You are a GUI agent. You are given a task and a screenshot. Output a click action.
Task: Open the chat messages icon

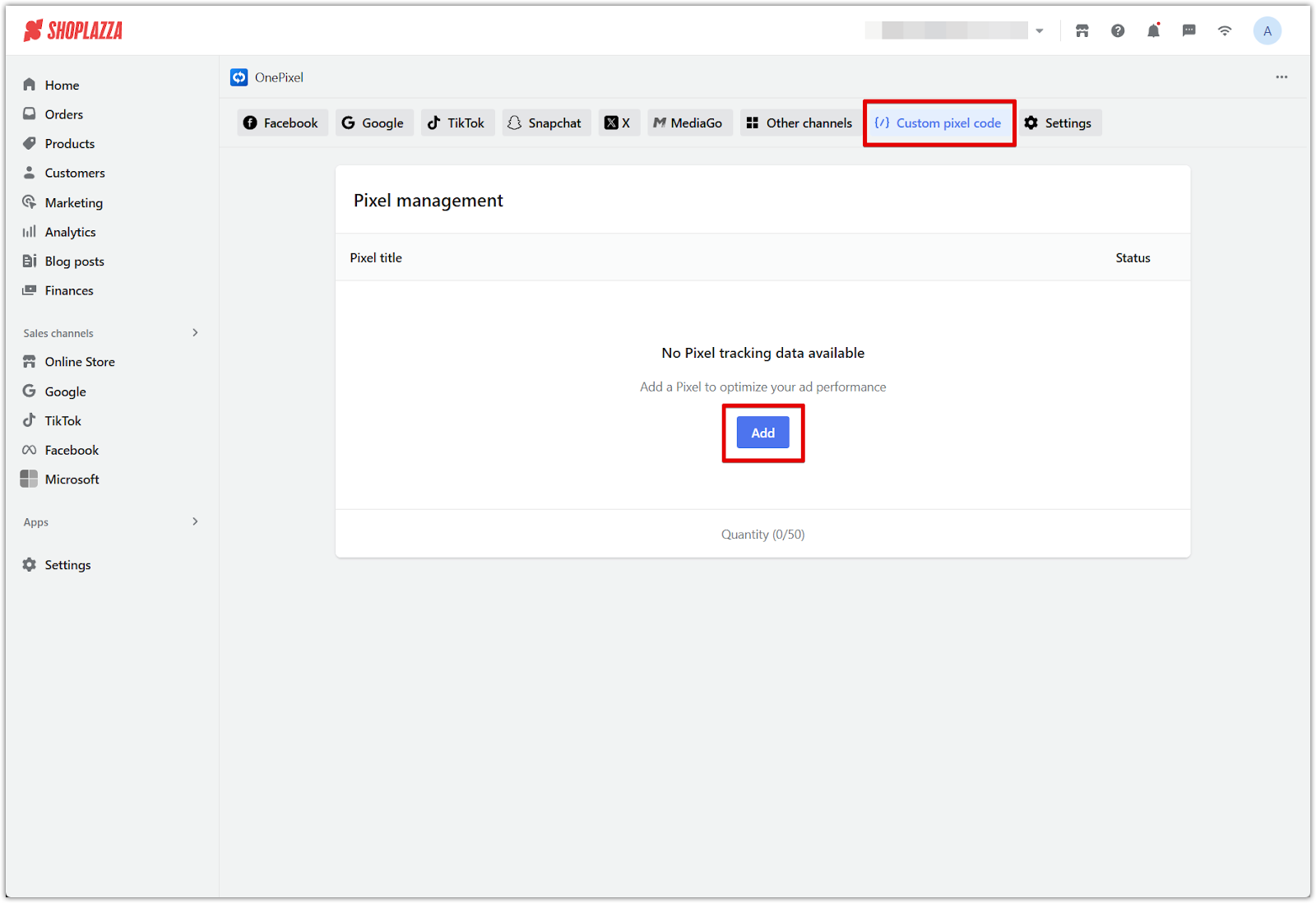[1189, 30]
